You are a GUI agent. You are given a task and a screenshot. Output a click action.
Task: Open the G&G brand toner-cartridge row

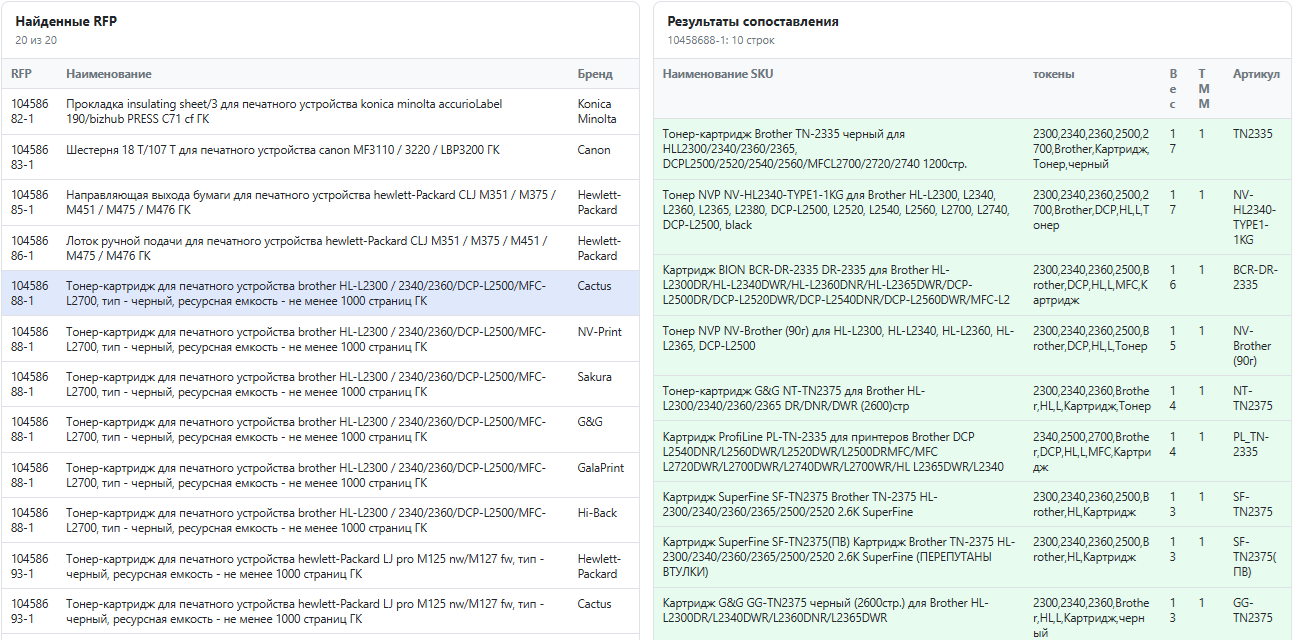point(320,429)
